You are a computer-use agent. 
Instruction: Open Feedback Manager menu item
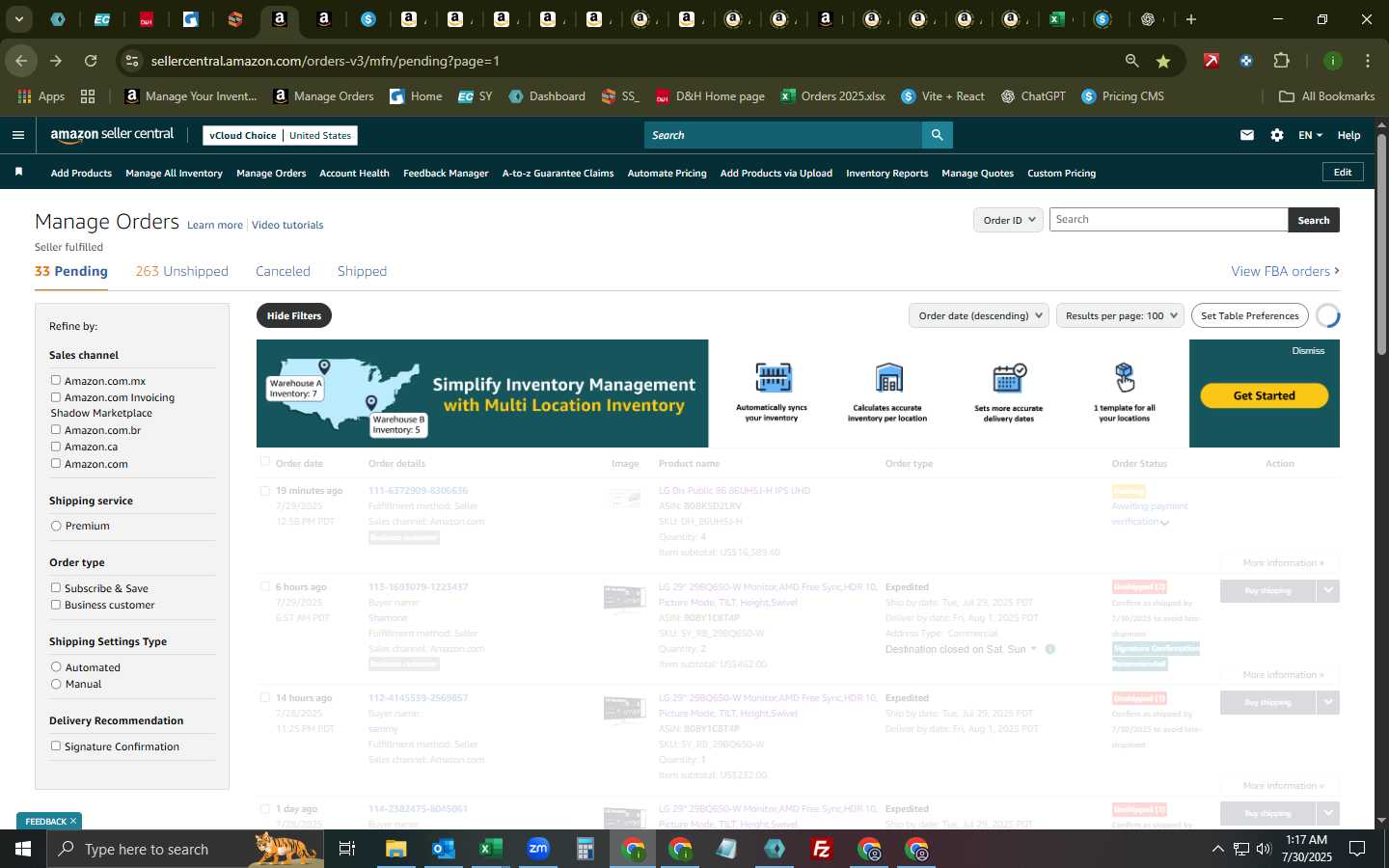[x=446, y=173]
